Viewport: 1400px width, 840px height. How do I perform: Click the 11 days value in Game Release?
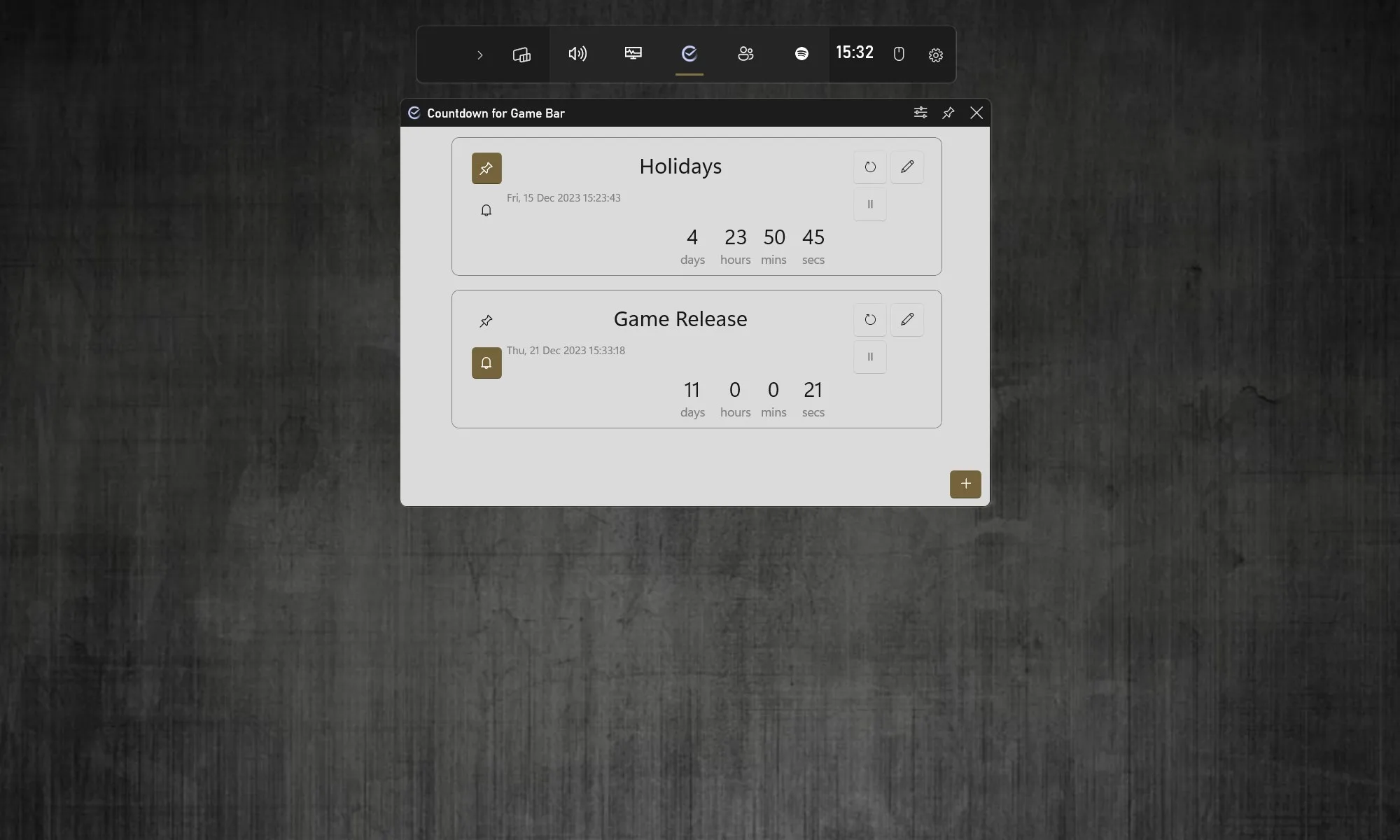pyautogui.click(x=692, y=390)
